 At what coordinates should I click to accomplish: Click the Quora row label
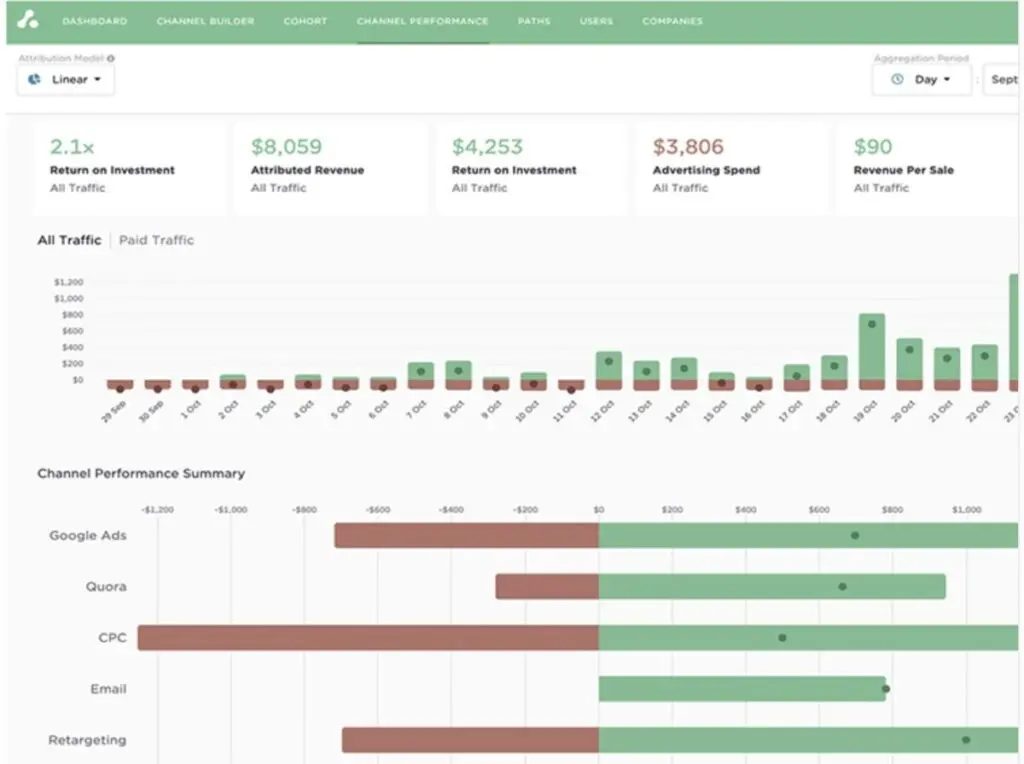click(x=106, y=586)
